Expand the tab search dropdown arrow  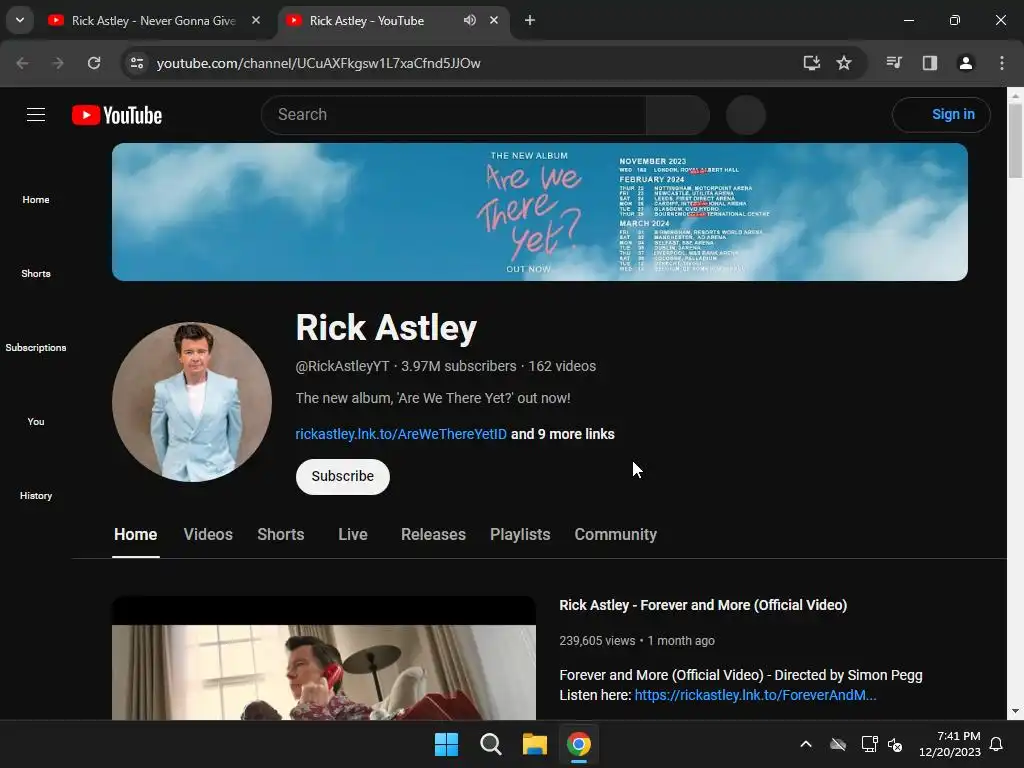click(x=20, y=20)
